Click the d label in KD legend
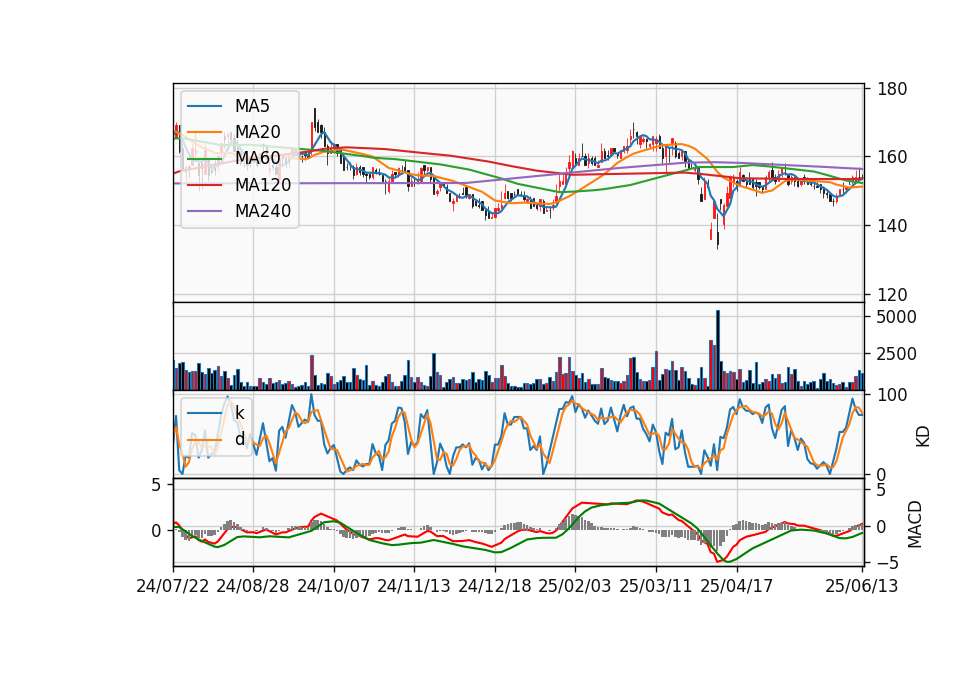The height and width of the screenshot is (690, 960). (x=239, y=439)
